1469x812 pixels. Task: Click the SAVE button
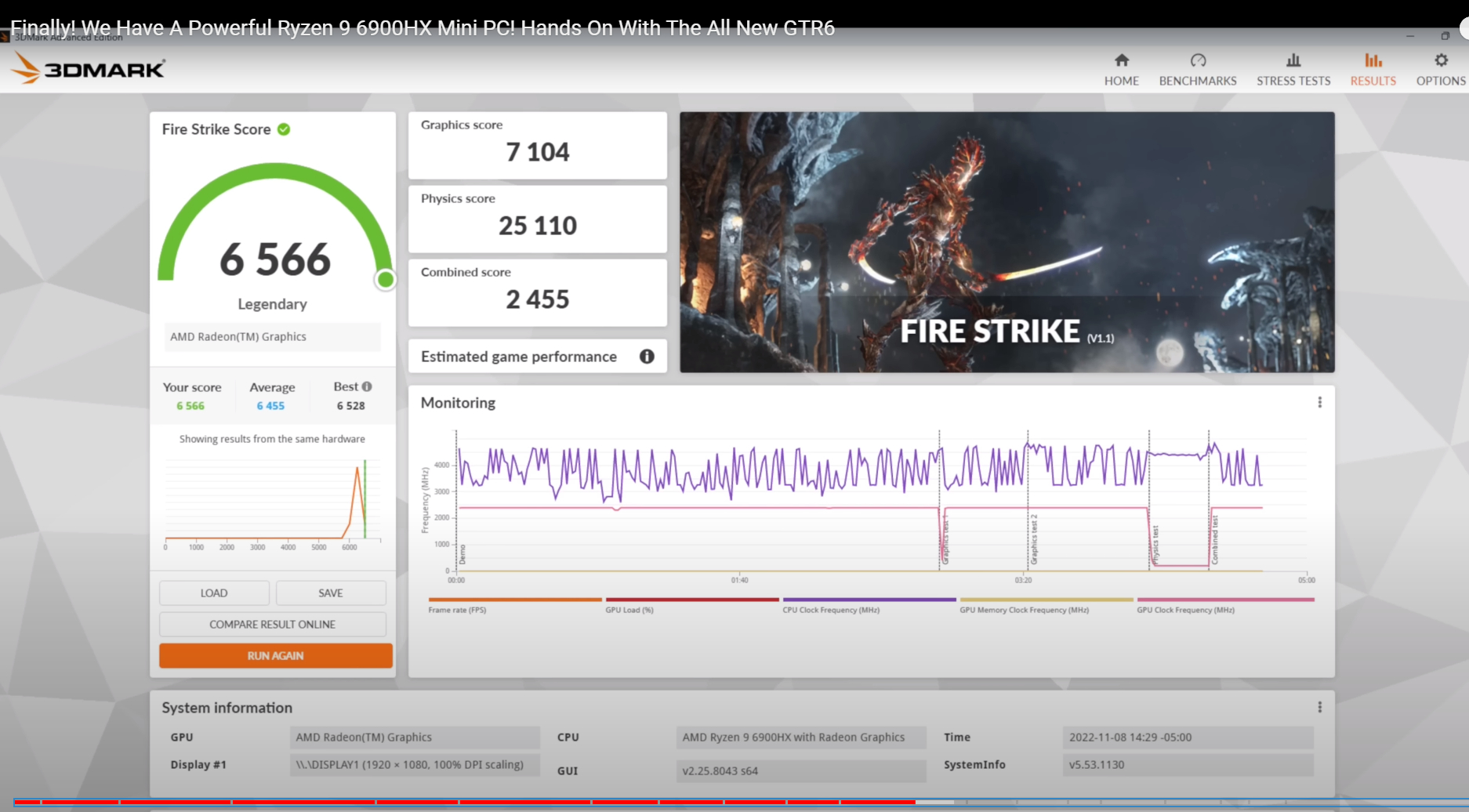(331, 593)
